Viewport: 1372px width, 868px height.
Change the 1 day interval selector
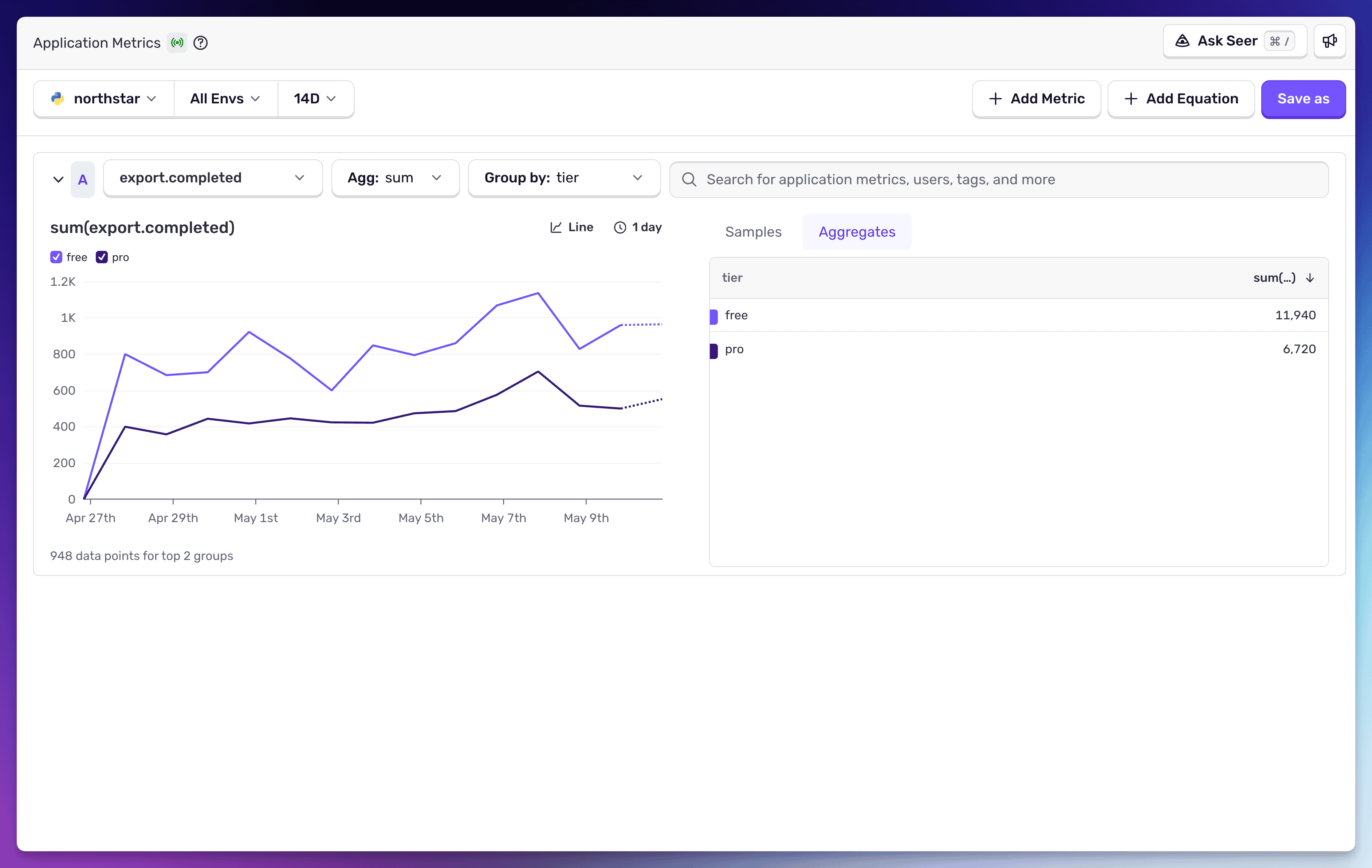click(x=638, y=227)
